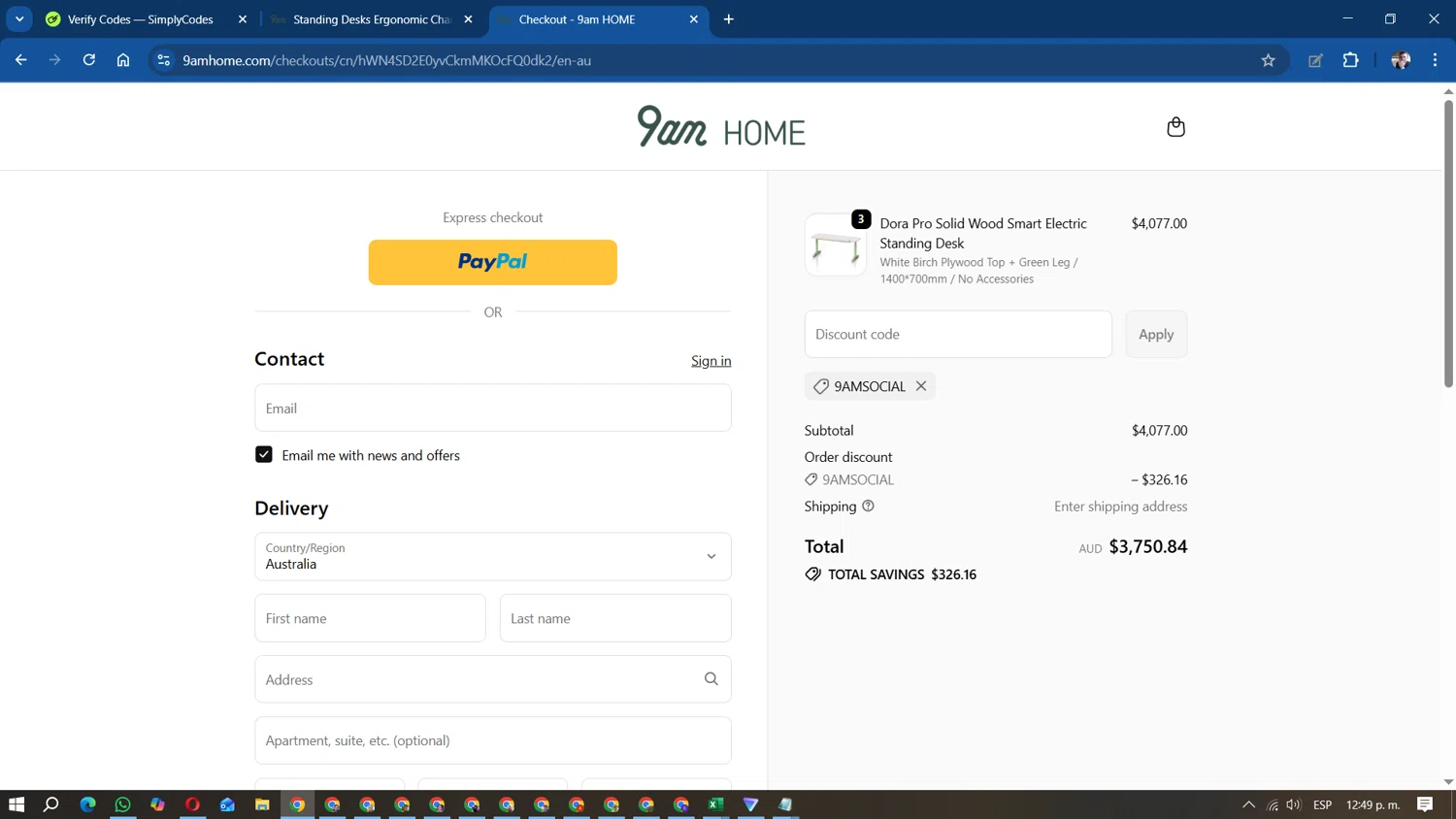Close the Verify Codes SimplyCodes tab
The width and height of the screenshot is (1456, 819).
click(x=243, y=19)
